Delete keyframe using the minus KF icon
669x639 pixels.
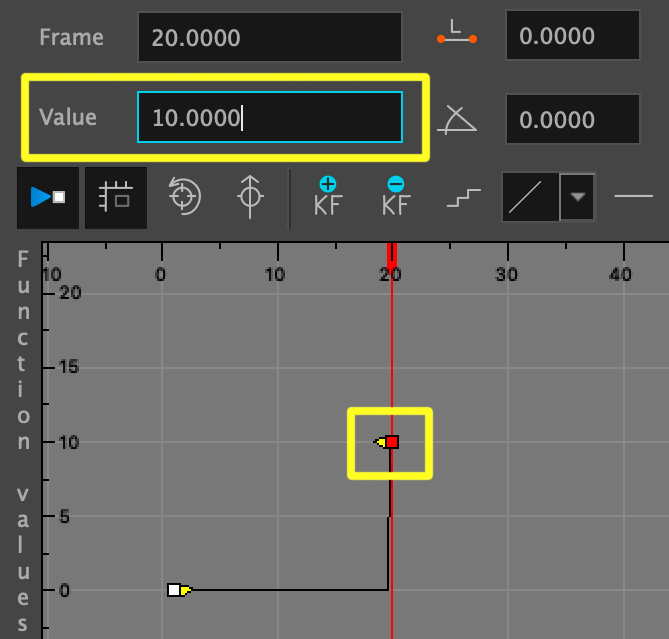(396, 197)
